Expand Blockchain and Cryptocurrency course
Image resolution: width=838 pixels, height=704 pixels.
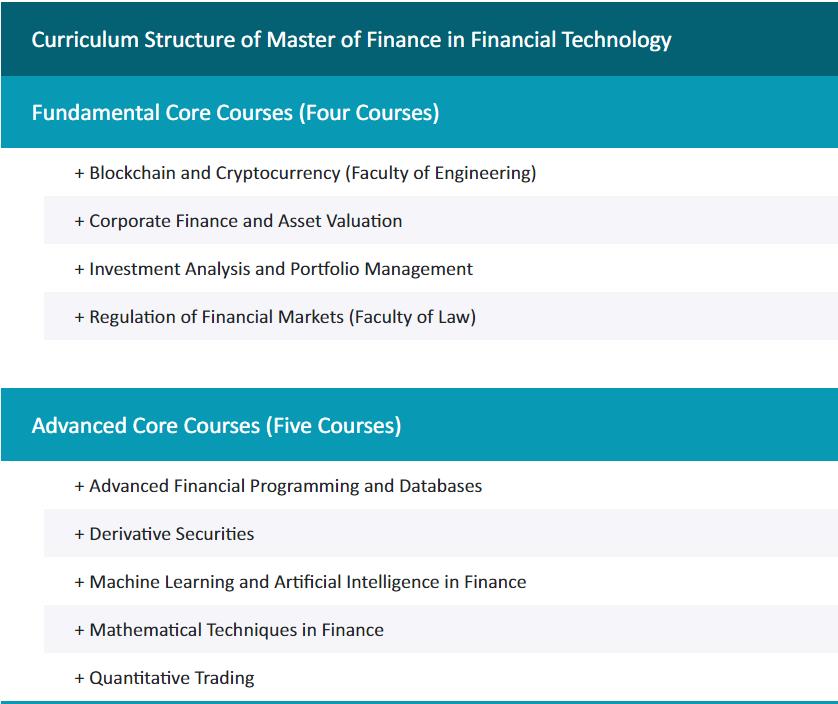312,173
